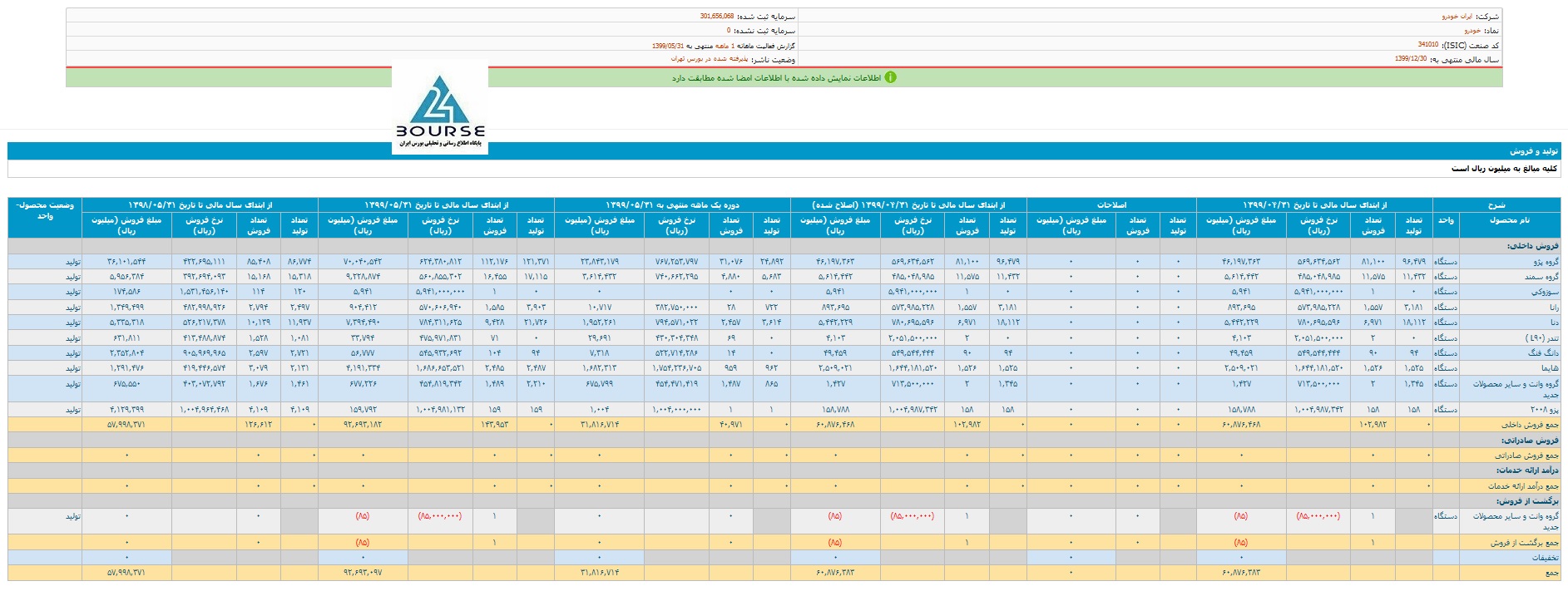
Task: Click the "تولید و فروش" section title
Action: click(1534, 151)
